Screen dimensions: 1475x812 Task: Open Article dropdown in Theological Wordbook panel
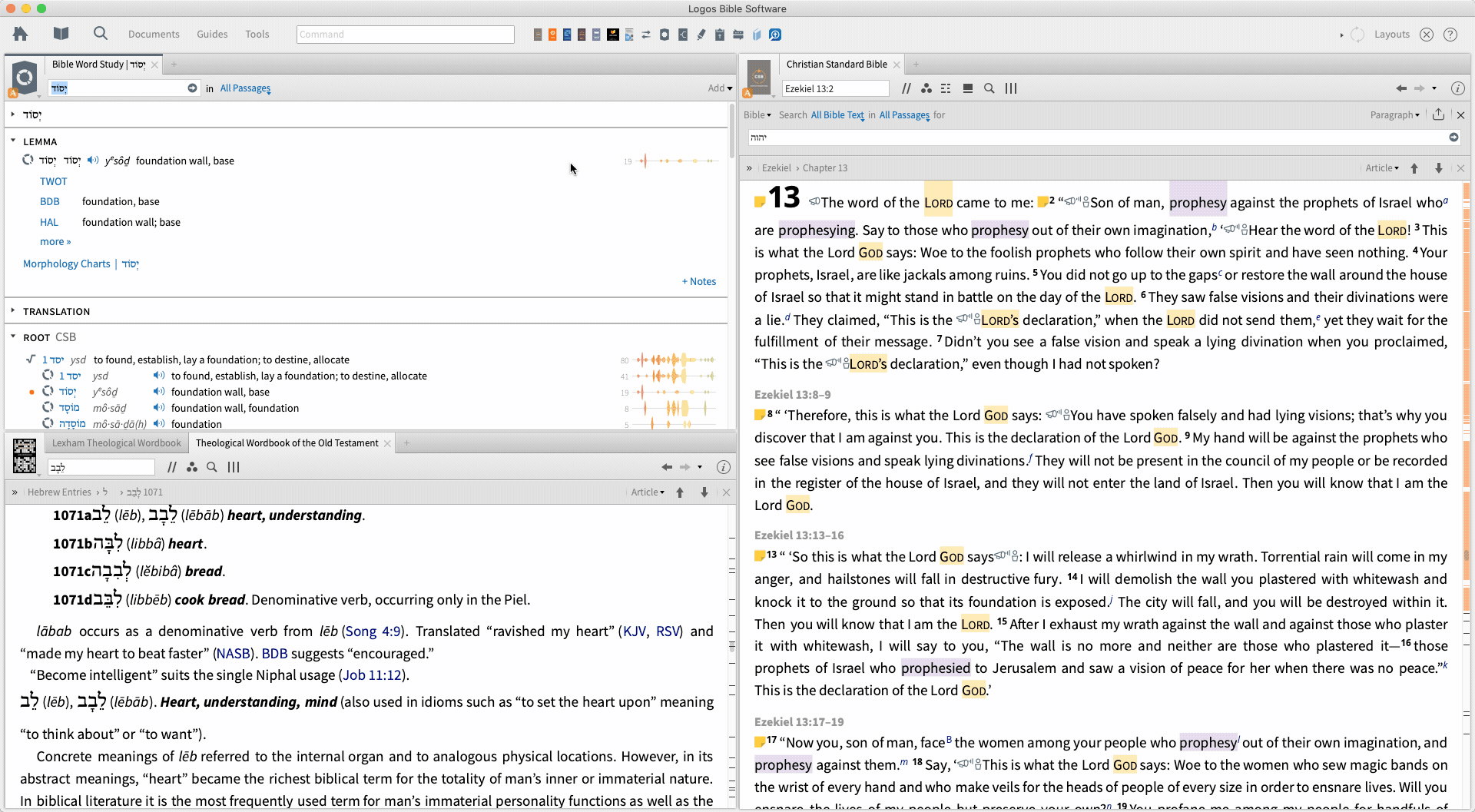pos(648,492)
